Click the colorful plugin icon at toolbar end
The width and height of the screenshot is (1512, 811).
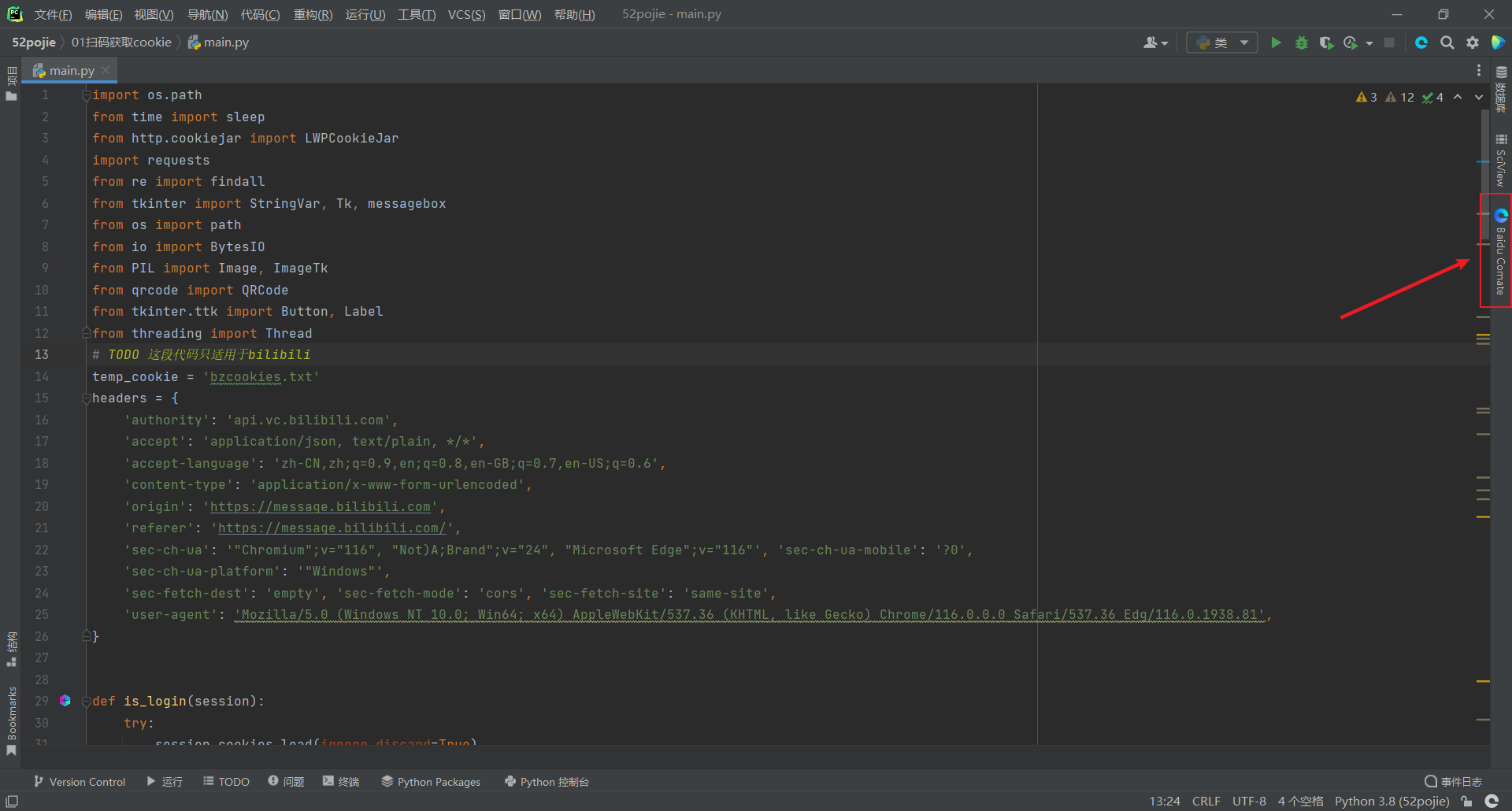[1498, 43]
